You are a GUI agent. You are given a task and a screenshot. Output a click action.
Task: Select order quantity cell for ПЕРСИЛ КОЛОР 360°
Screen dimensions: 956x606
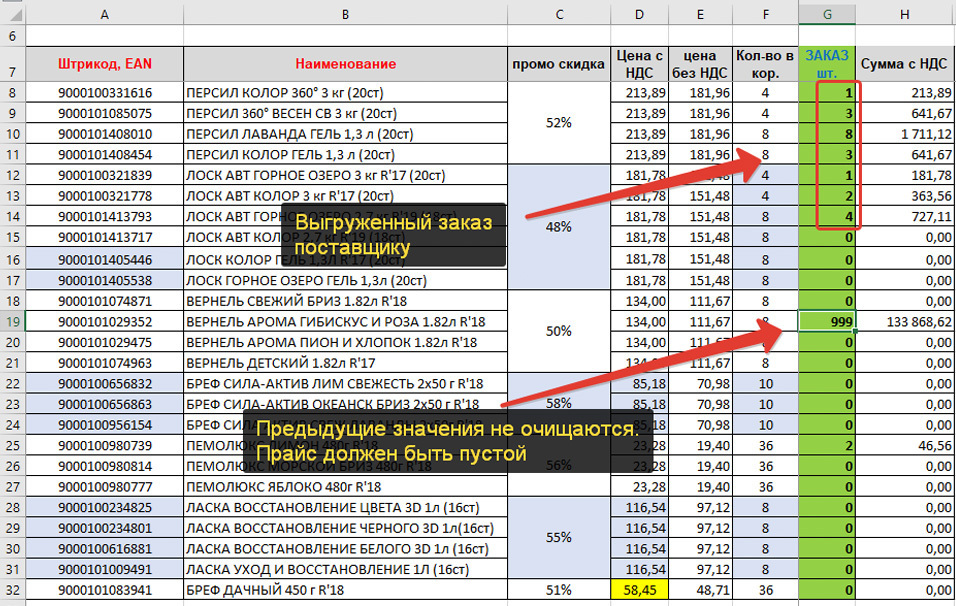[827, 93]
